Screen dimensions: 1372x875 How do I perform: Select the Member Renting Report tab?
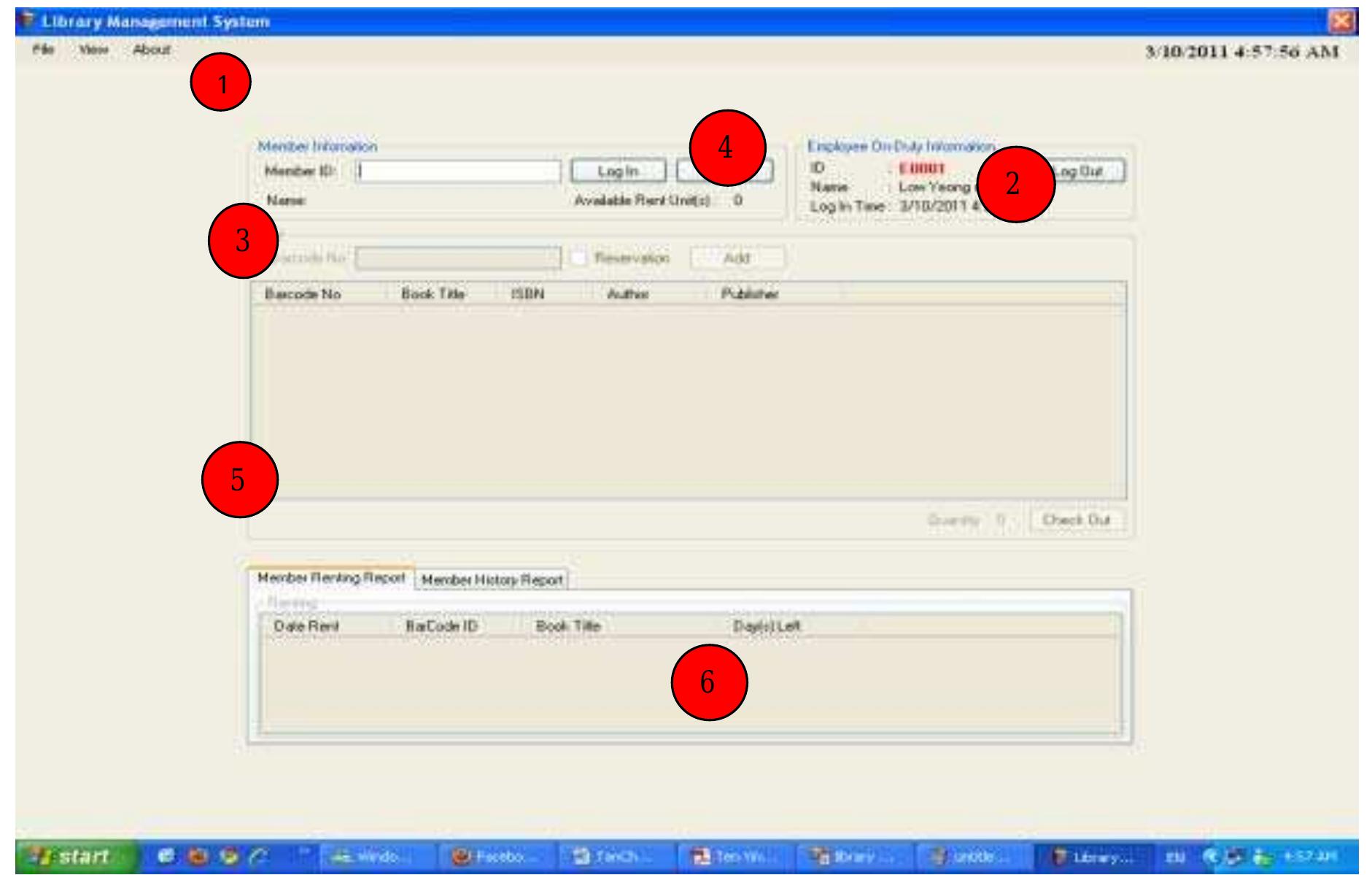332,577
